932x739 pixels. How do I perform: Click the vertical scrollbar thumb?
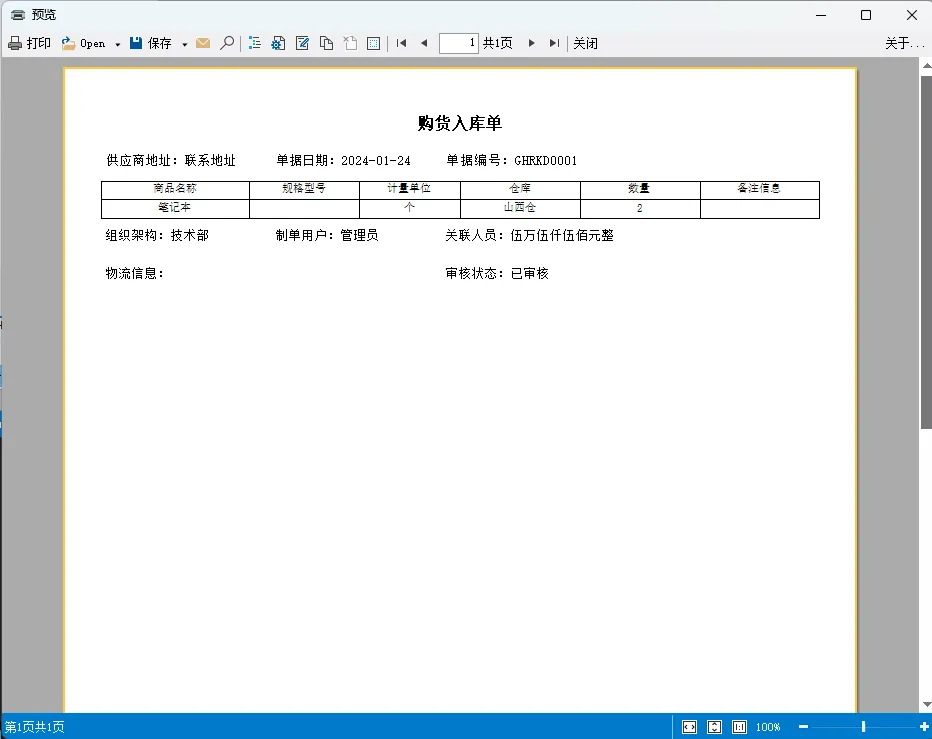pos(926,251)
